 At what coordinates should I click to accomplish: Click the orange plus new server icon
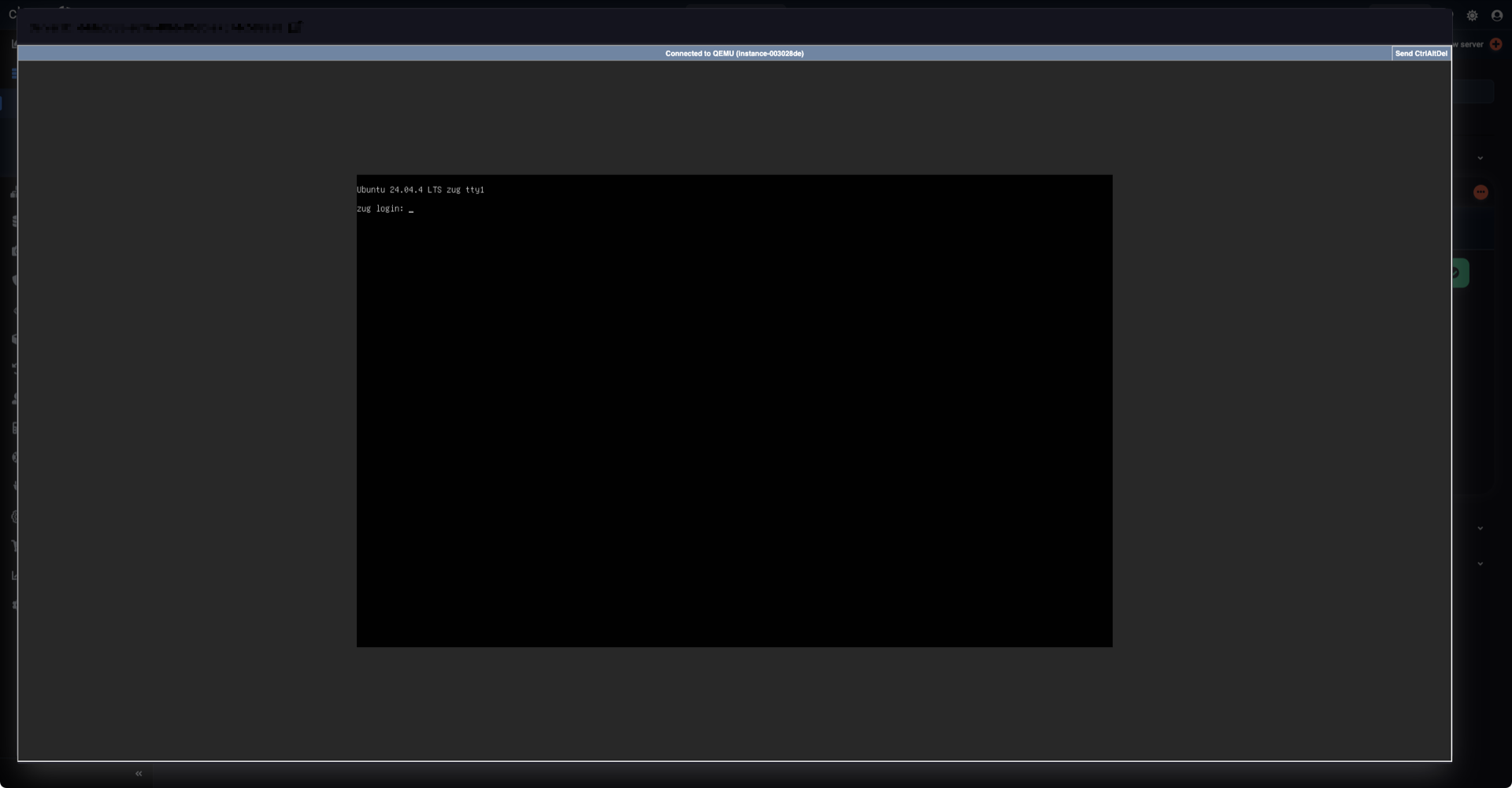tap(1496, 44)
